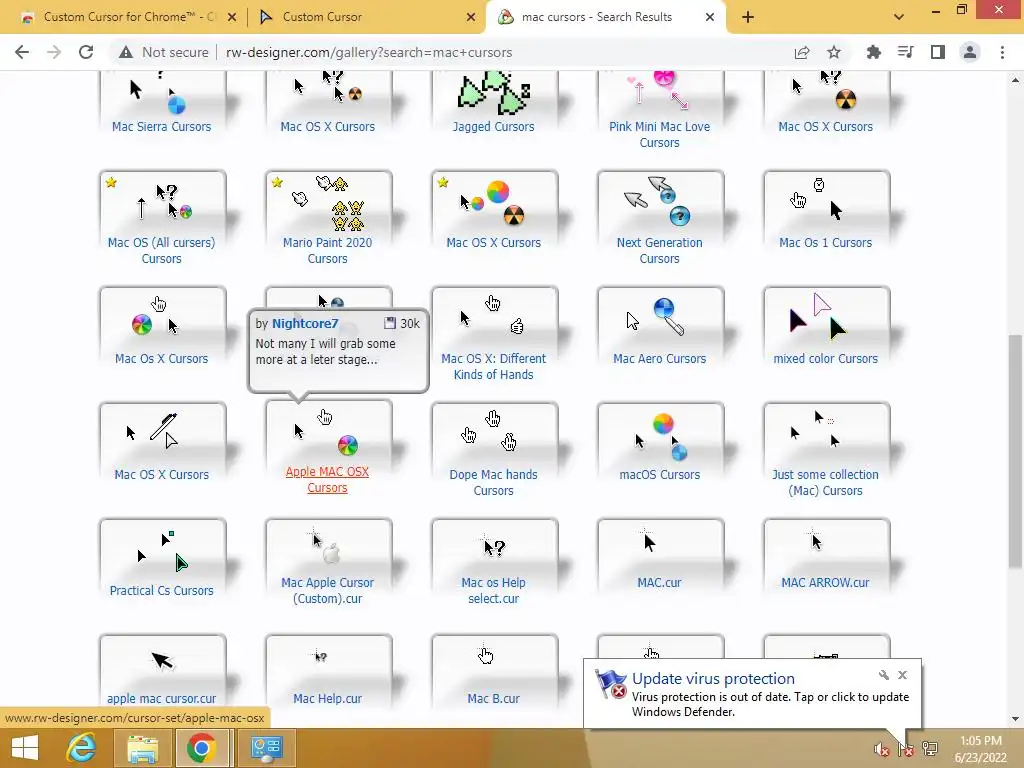Launch Internet Explorer from taskbar

[81, 748]
